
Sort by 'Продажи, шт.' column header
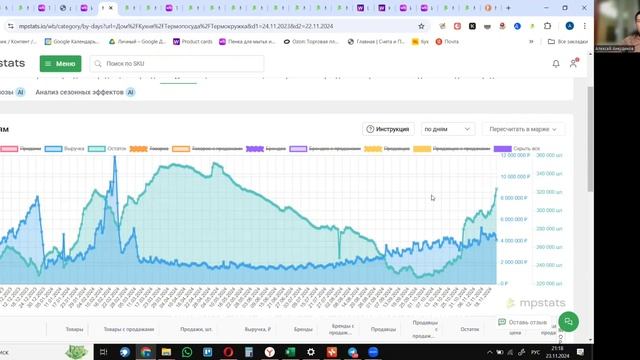point(196,329)
